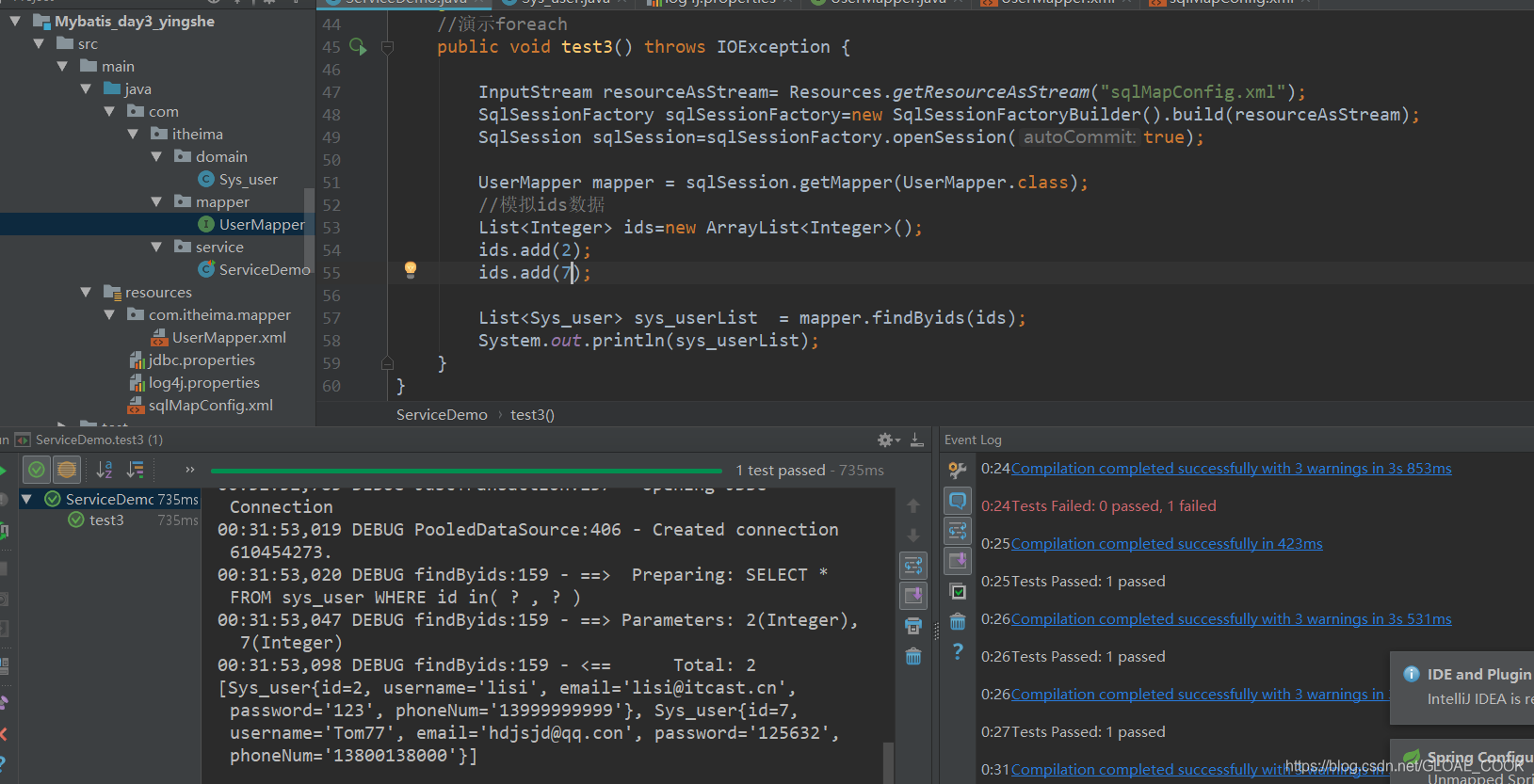The height and width of the screenshot is (784, 1534).
Task: Click the info icon in IDE notification
Action: [1412, 674]
